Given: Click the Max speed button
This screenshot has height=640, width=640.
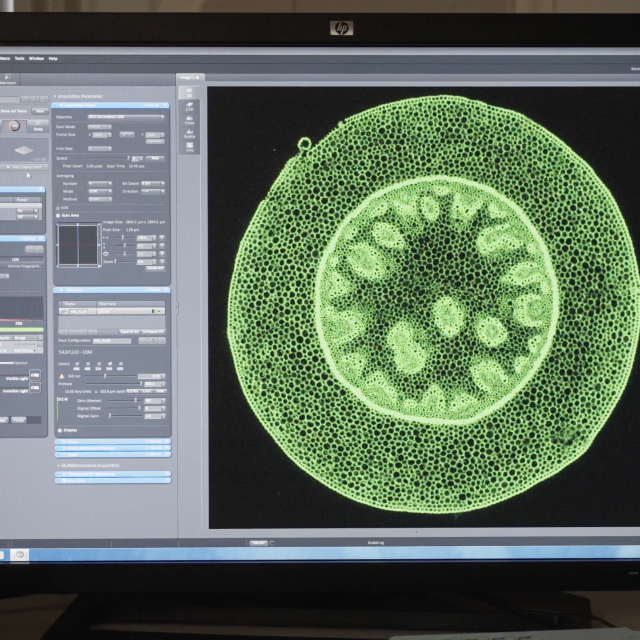Looking at the screenshot, I should click(x=155, y=158).
